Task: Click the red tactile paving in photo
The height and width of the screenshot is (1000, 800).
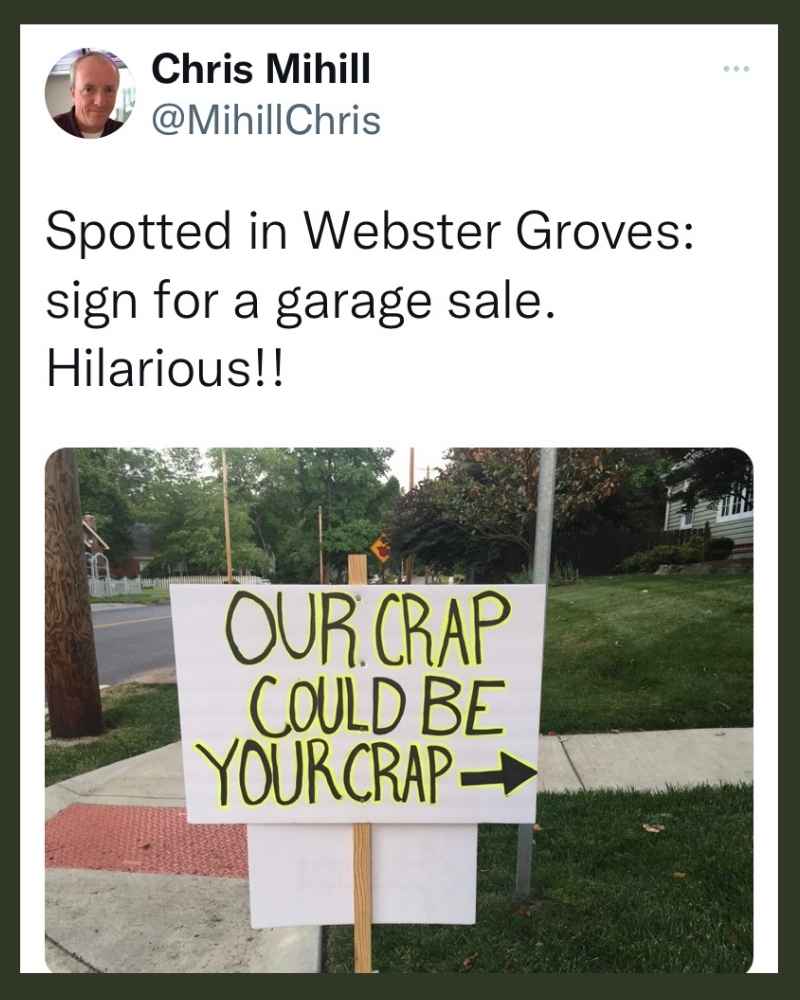Action: (147, 839)
